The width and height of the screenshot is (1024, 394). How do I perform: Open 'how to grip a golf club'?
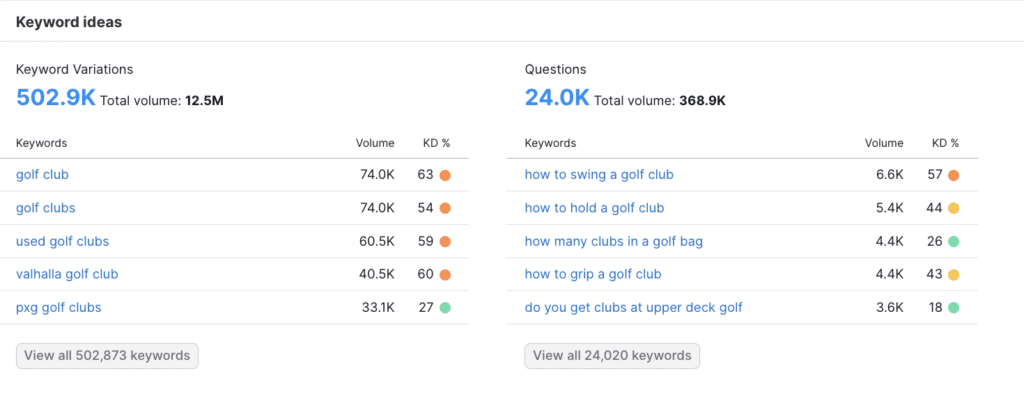pyautogui.click(x=593, y=274)
